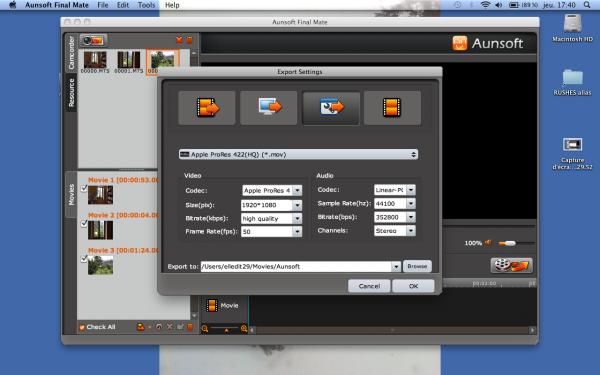
Task: Open the small arrow next to add movie icon
Action: (x=149, y=327)
